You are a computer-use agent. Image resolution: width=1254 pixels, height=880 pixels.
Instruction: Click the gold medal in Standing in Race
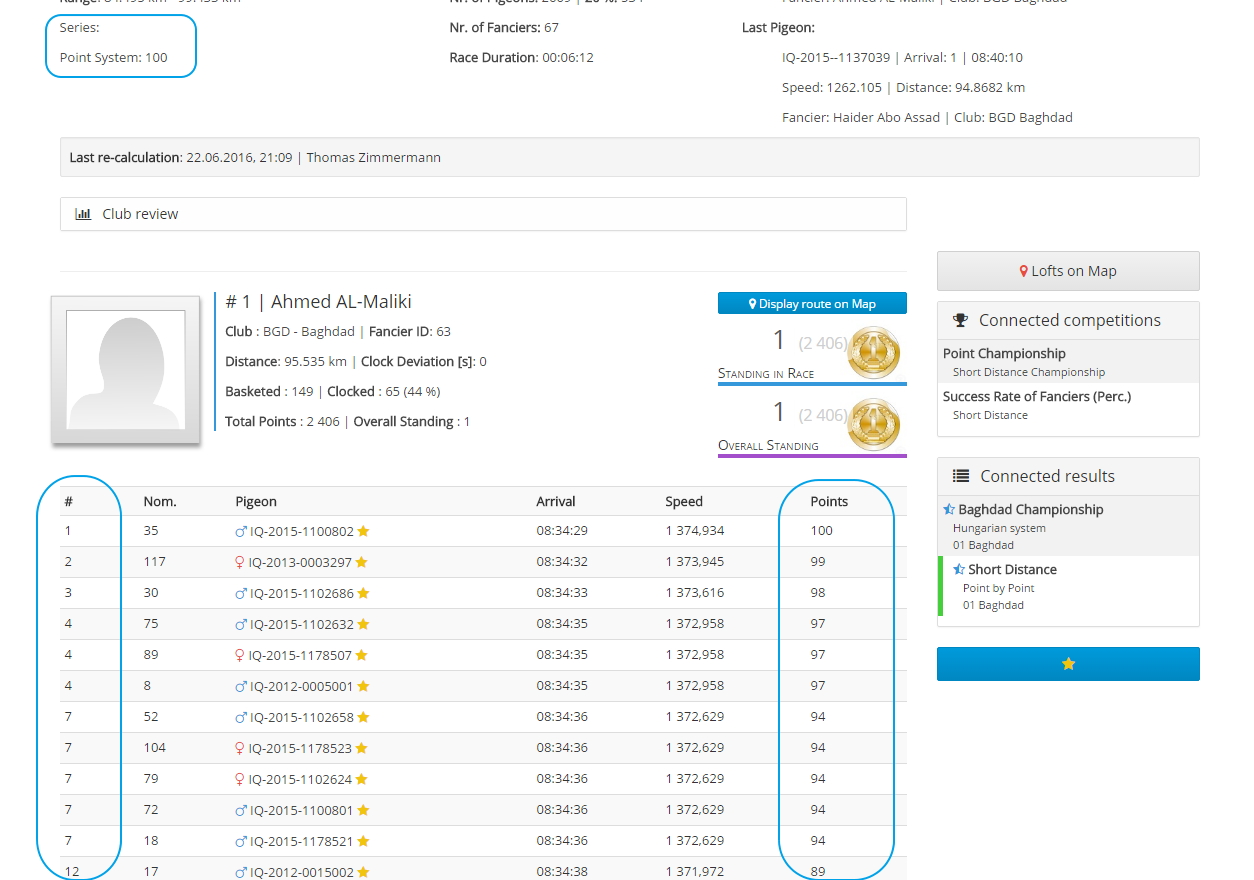pos(873,352)
